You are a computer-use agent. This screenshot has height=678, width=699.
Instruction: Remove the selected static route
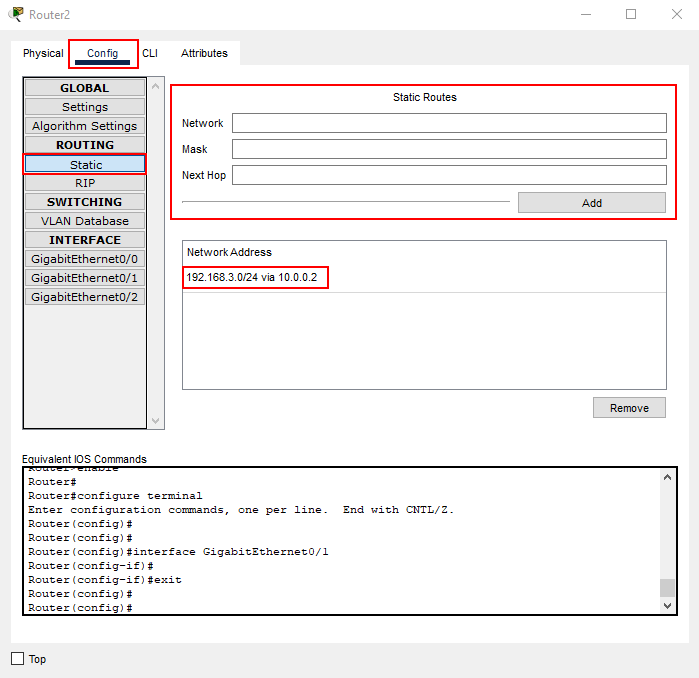629,408
